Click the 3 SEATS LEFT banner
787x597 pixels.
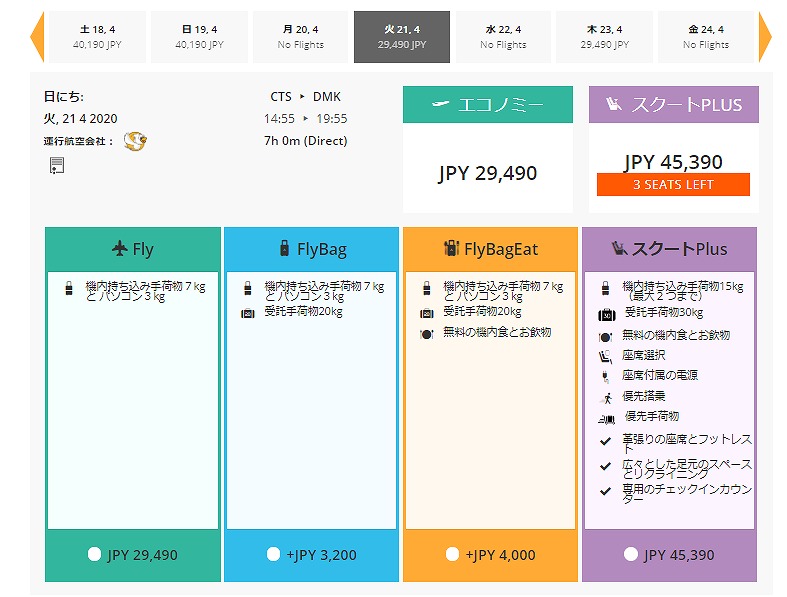[673, 184]
